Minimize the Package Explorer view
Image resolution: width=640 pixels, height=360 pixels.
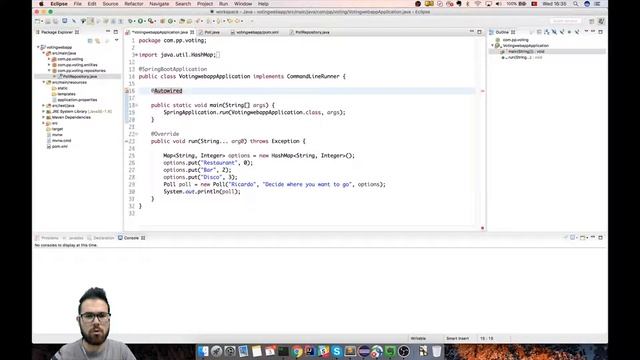(108, 31)
